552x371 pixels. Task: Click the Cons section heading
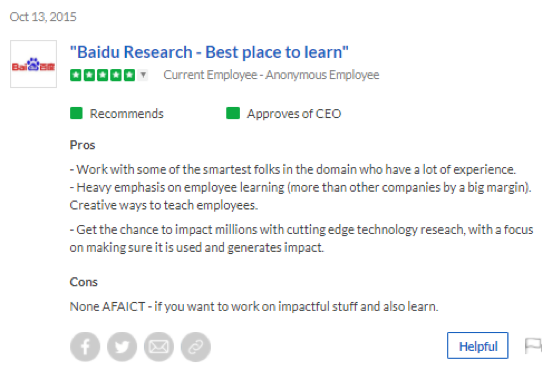pos(83,282)
